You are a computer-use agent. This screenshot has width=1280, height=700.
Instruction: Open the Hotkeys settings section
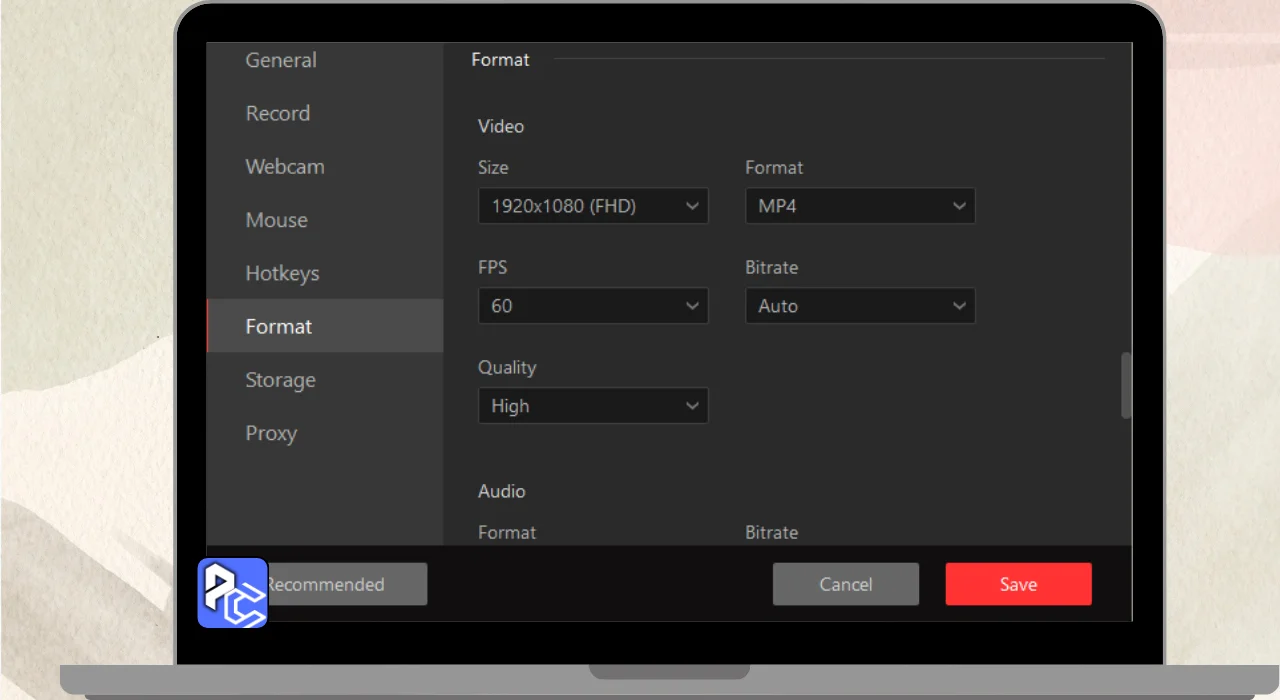coord(282,273)
